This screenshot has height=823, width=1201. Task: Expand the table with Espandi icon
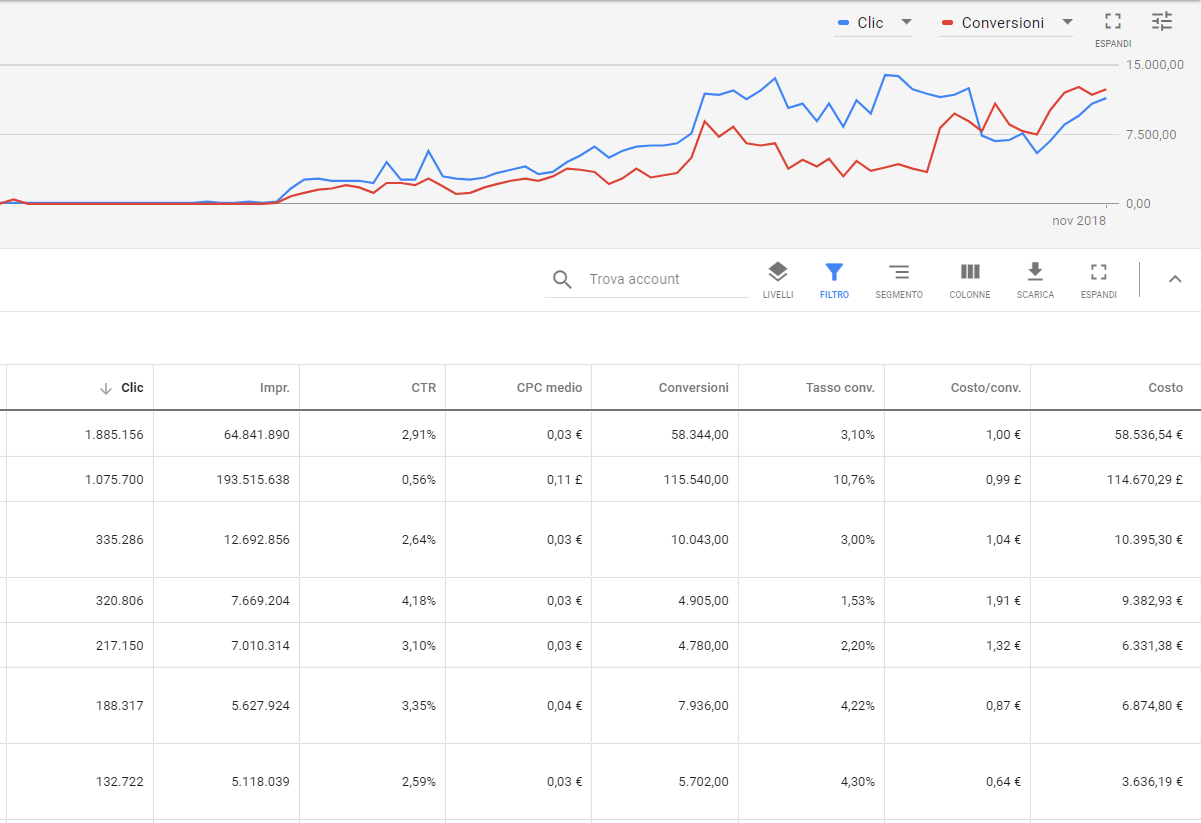(1098, 272)
